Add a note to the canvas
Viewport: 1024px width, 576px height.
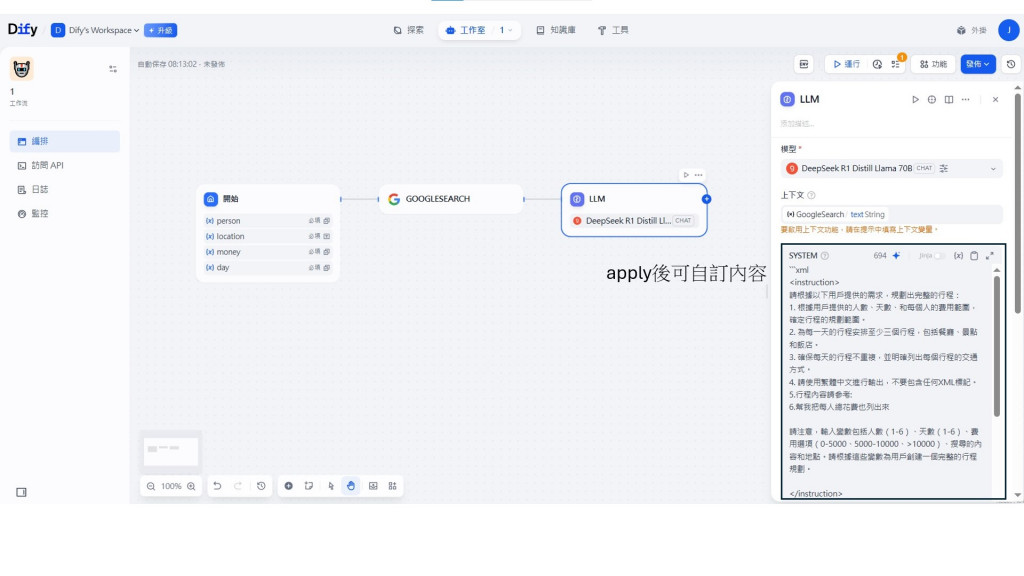click(309, 486)
